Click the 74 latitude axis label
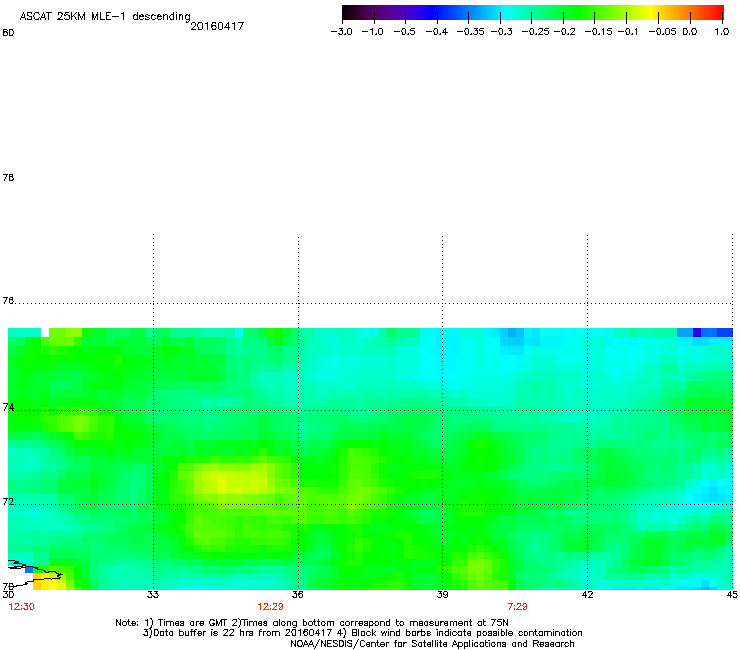 coord(8,407)
